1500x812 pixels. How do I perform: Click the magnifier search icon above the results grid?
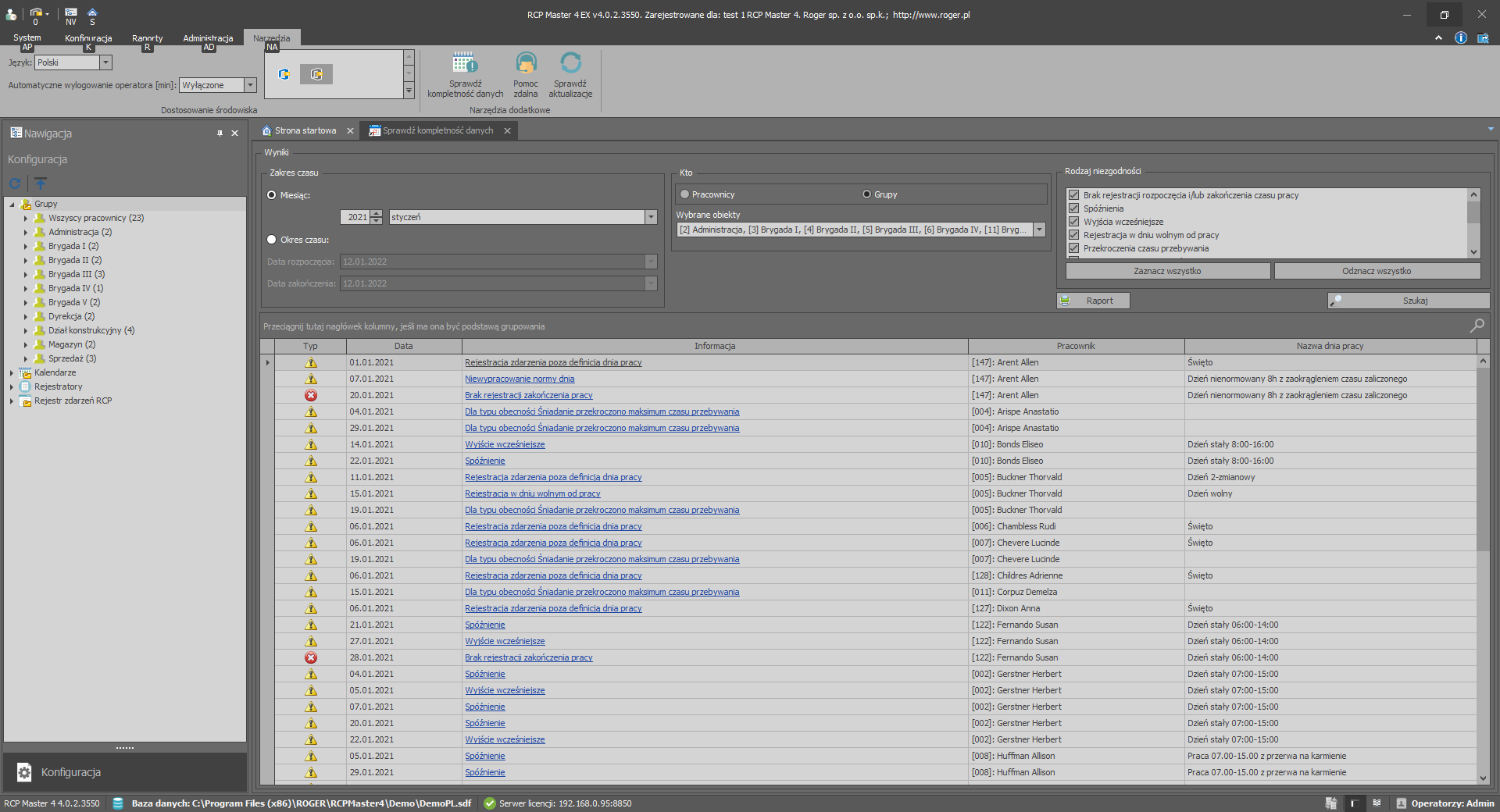1477,326
